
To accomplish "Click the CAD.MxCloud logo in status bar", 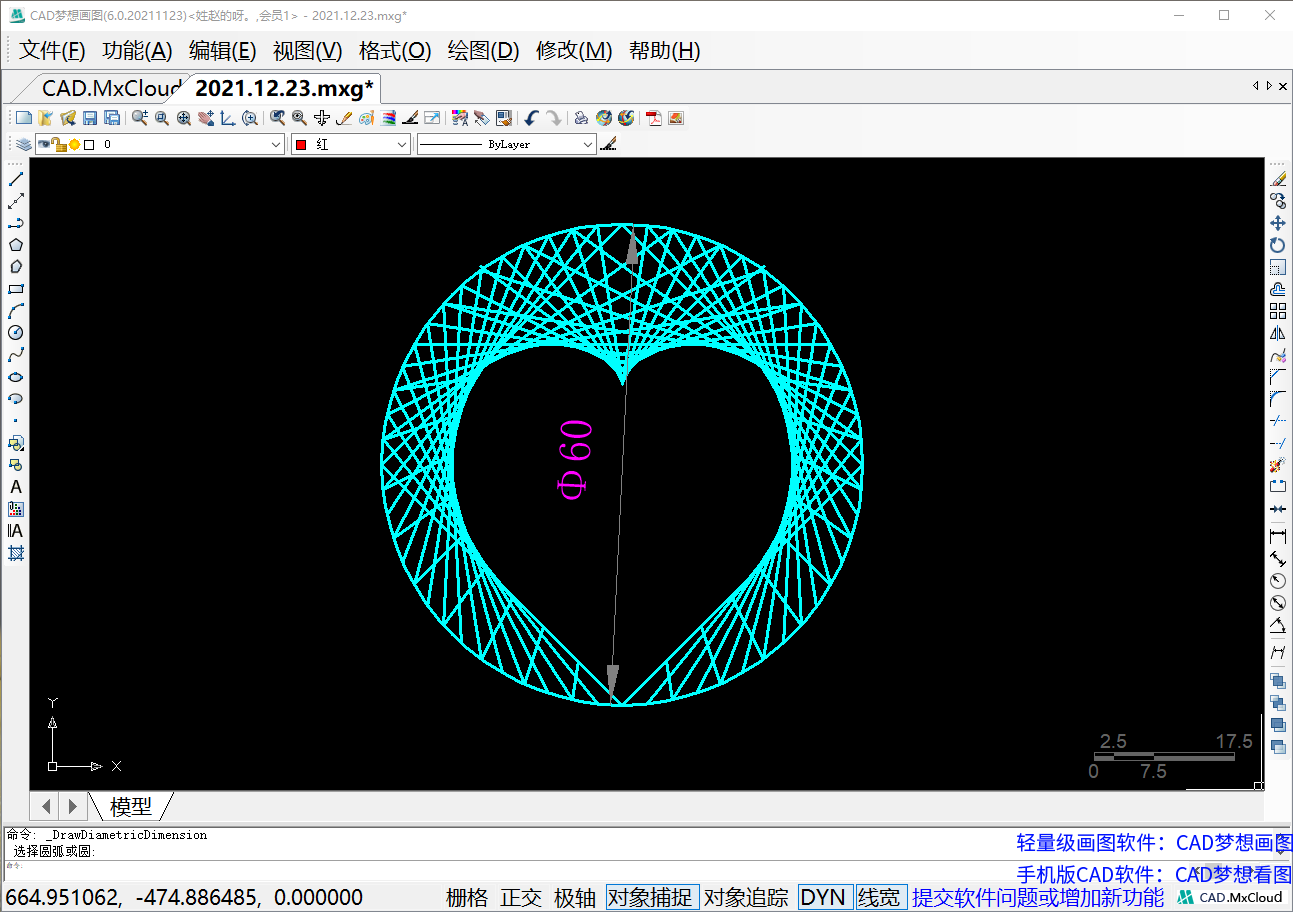I will (x=1231, y=897).
